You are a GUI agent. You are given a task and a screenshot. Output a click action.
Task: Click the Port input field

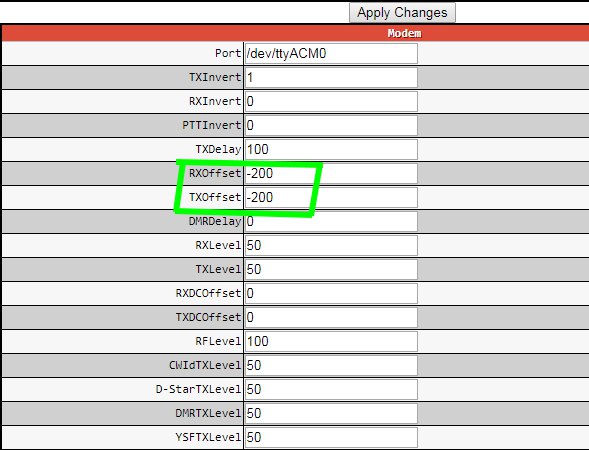click(331, 53)
